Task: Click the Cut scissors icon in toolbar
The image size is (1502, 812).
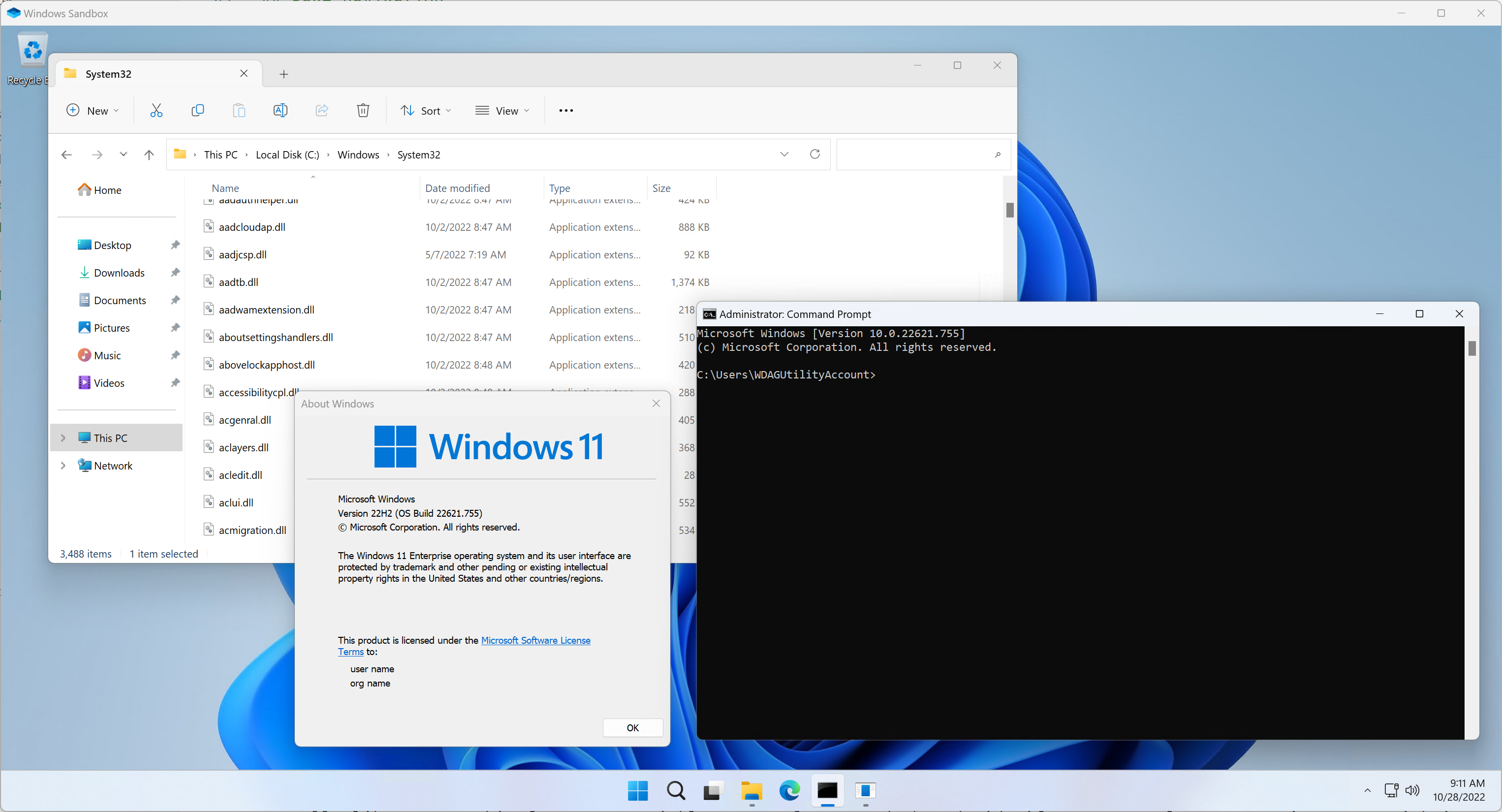Action: pyautogui.click(x=156, y=110)
